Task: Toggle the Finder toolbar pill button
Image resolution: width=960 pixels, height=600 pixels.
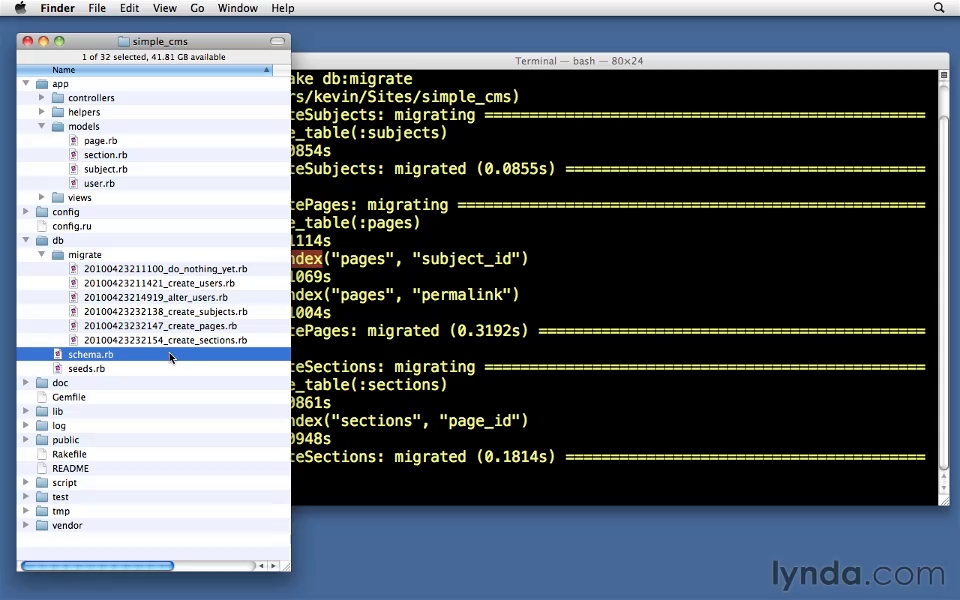Action: [x=277, y=41]
